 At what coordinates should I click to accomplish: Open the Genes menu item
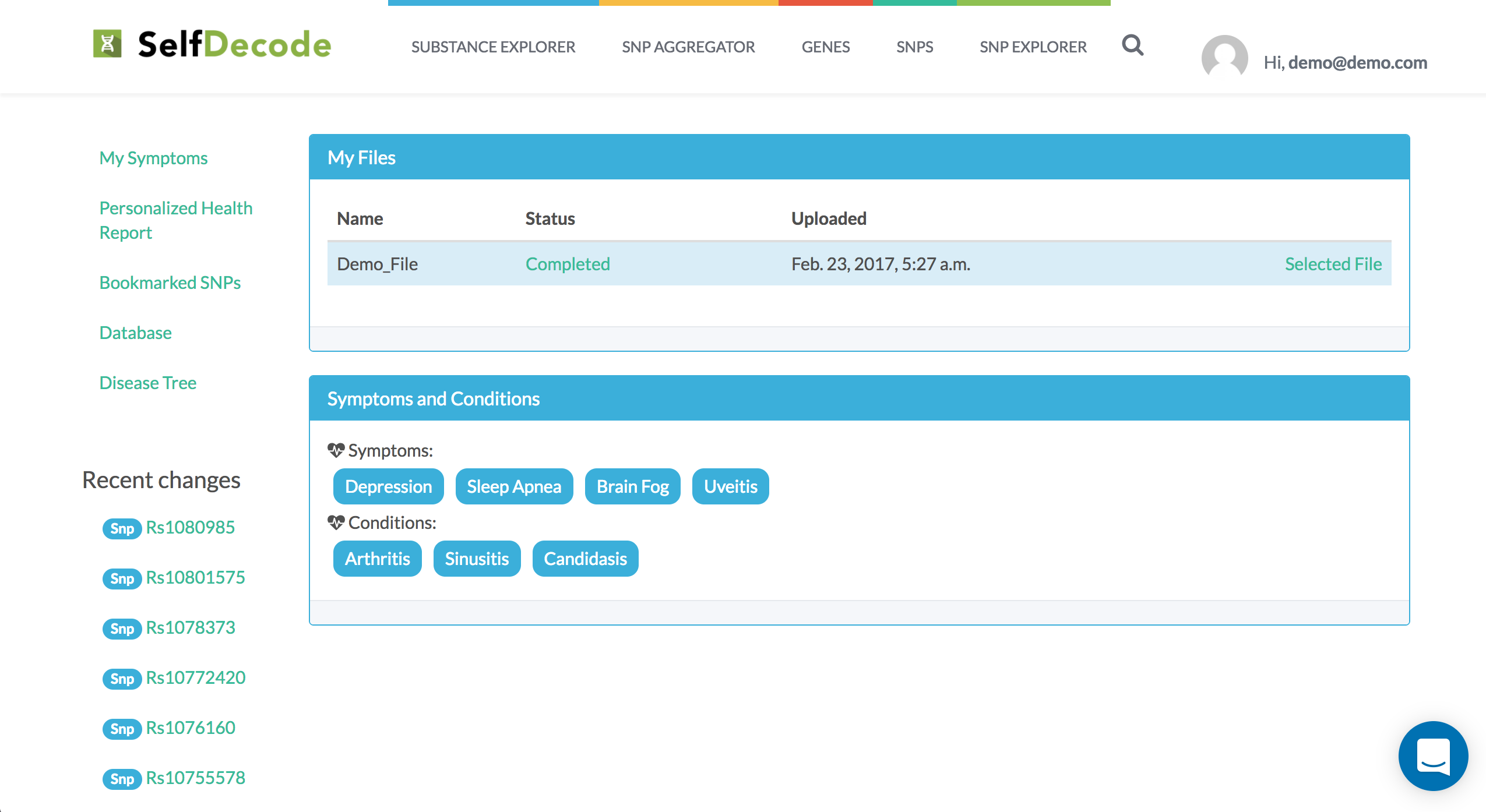tap(825, 47)
